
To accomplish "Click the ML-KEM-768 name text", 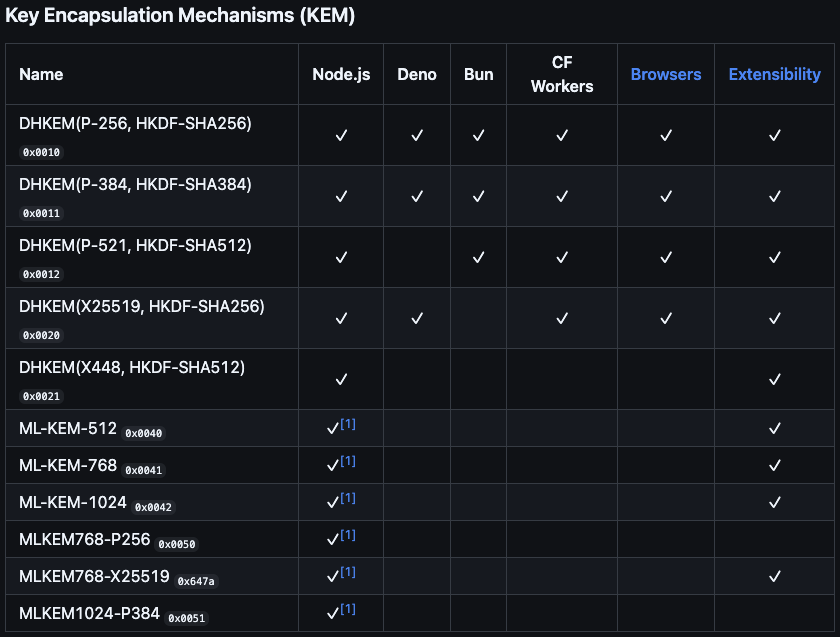I will pos(68,466).
